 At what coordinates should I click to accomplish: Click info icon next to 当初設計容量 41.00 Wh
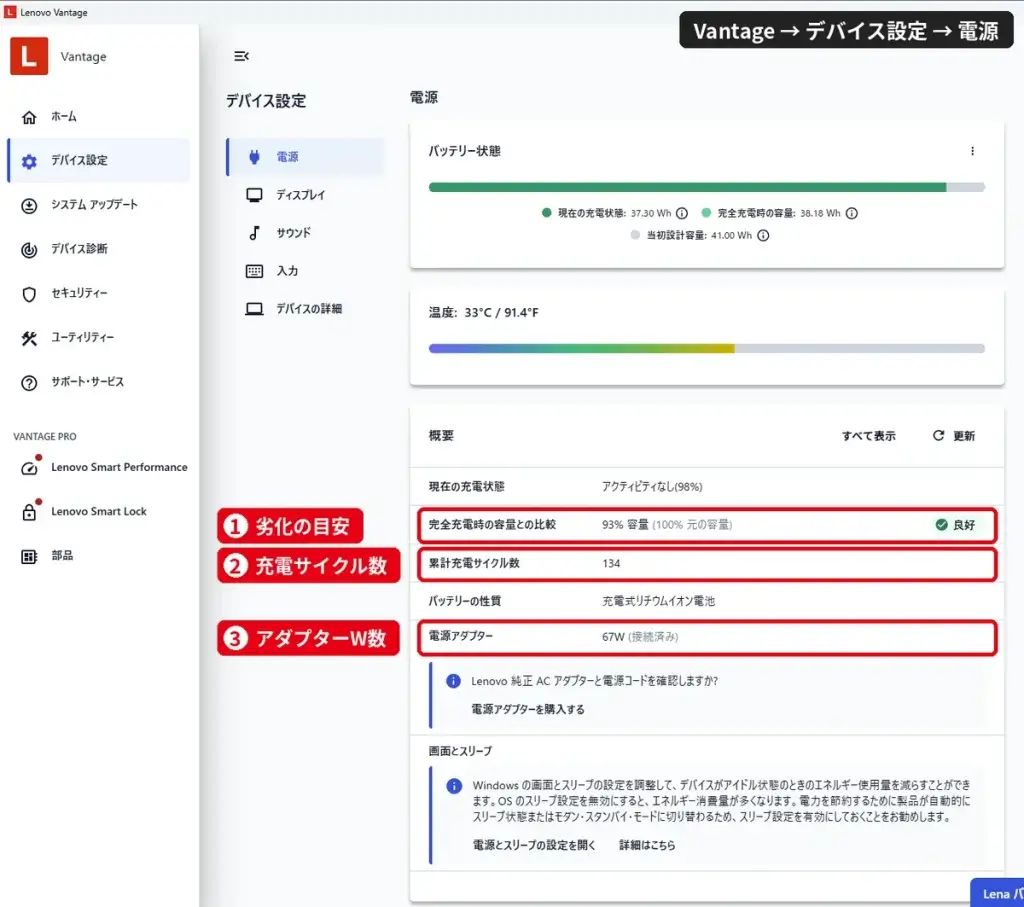[763, 235]
